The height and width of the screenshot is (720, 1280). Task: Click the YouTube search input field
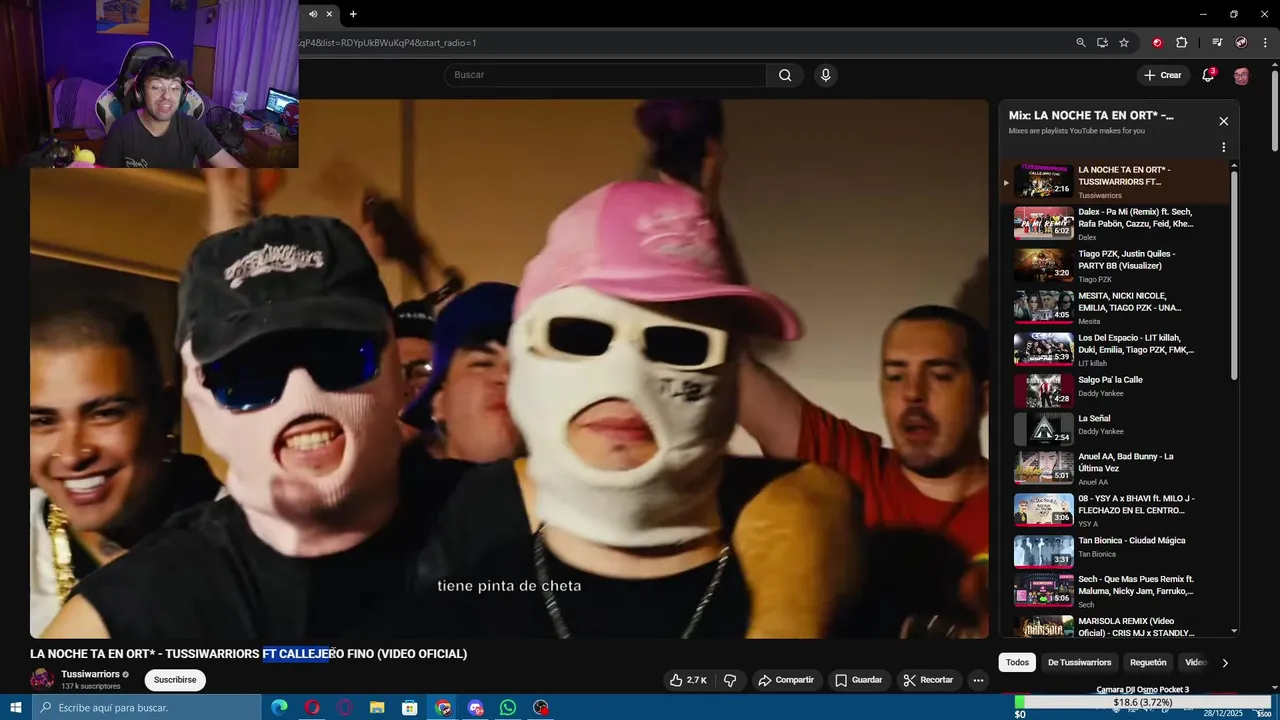(606, 75)
